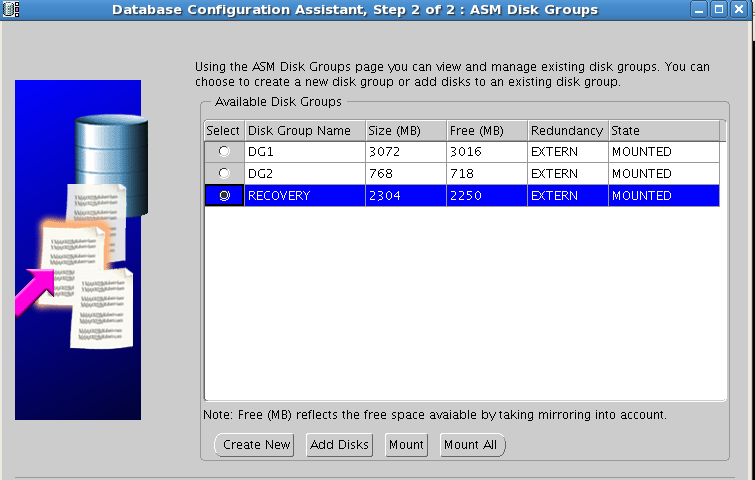
Task: Select the DG1 disk group radio button
Action: (224, 151)
